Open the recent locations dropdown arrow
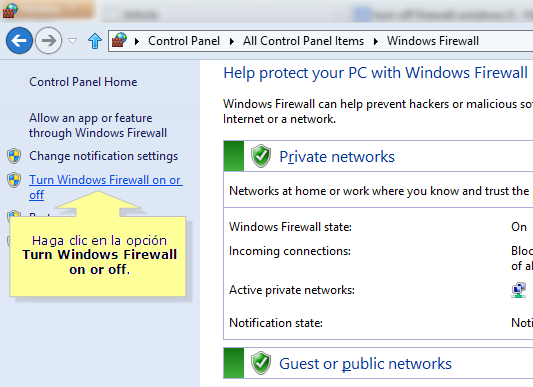The height and width of the screenshot is (387, 533). pyautogui.click(x=72, y=41)
